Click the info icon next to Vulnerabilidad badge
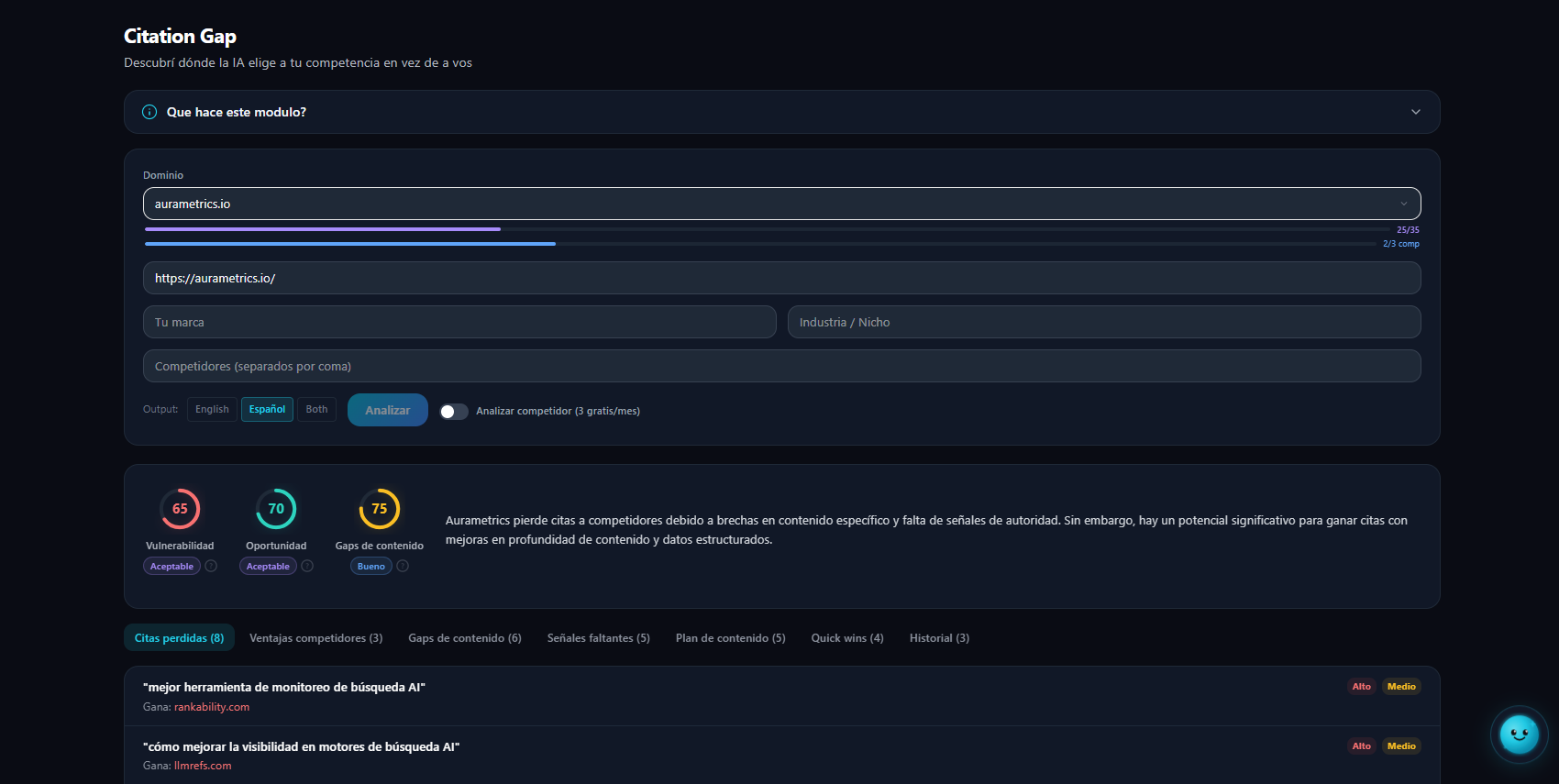 click(211, 566)
